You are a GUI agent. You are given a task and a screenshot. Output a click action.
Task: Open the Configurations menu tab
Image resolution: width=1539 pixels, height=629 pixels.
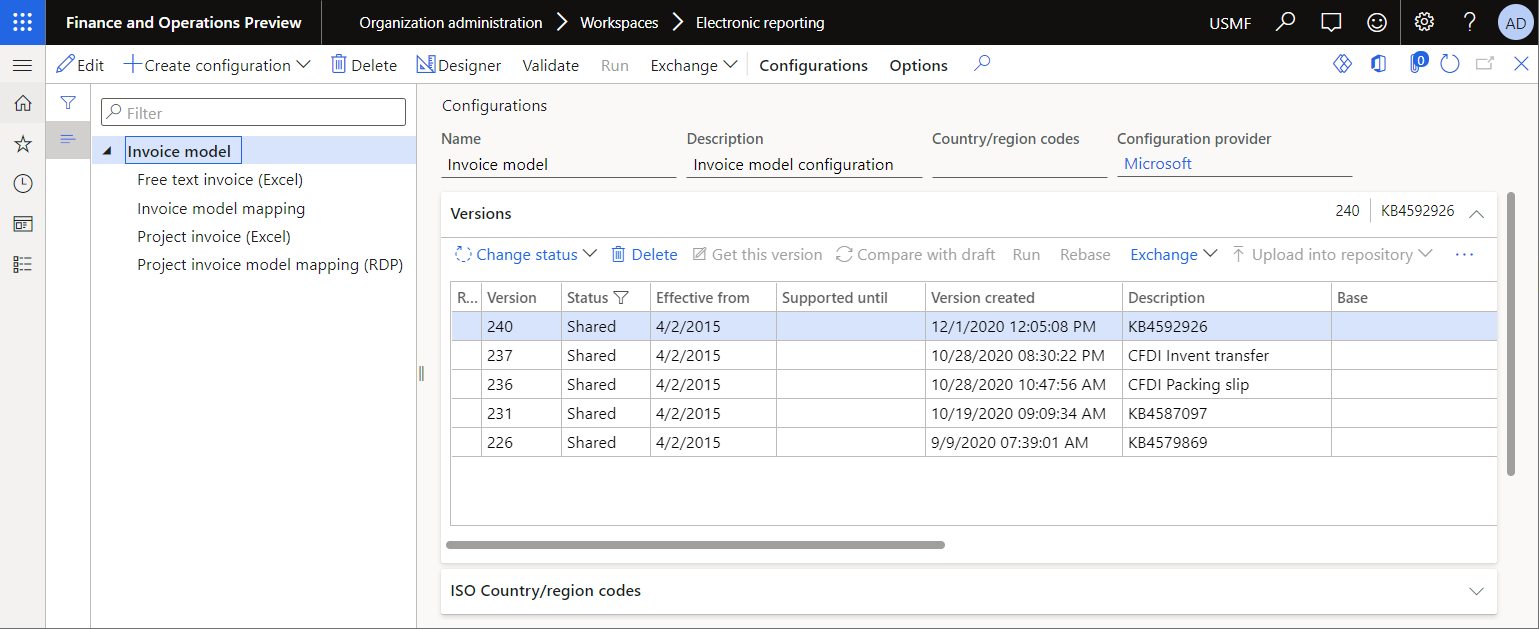point(813,64)
